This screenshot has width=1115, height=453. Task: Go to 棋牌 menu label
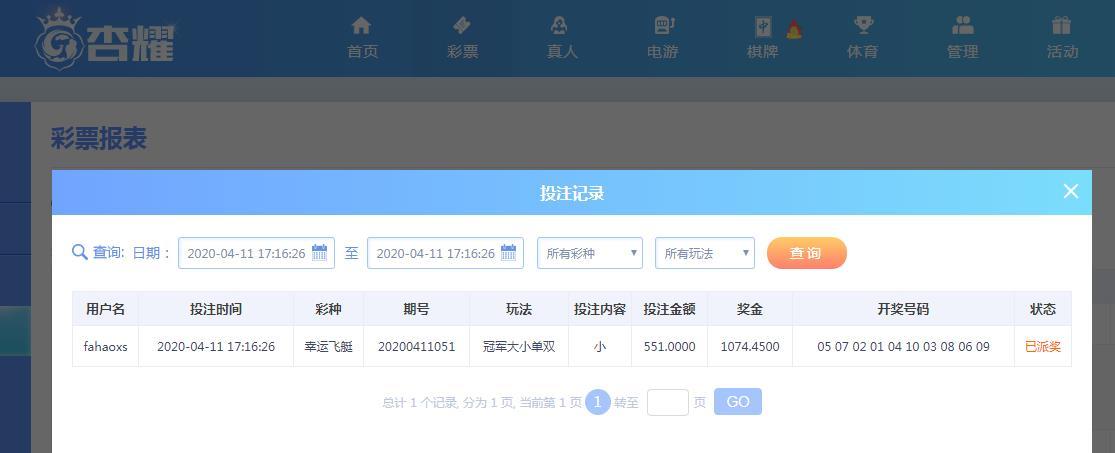[x=762, y=52]
